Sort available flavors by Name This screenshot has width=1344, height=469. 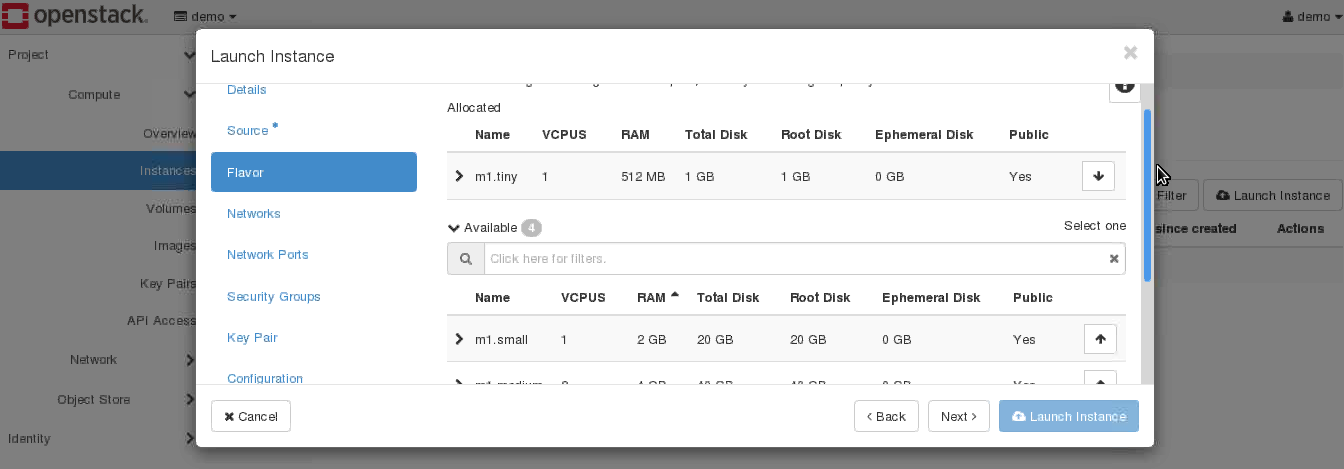point(492,297)
